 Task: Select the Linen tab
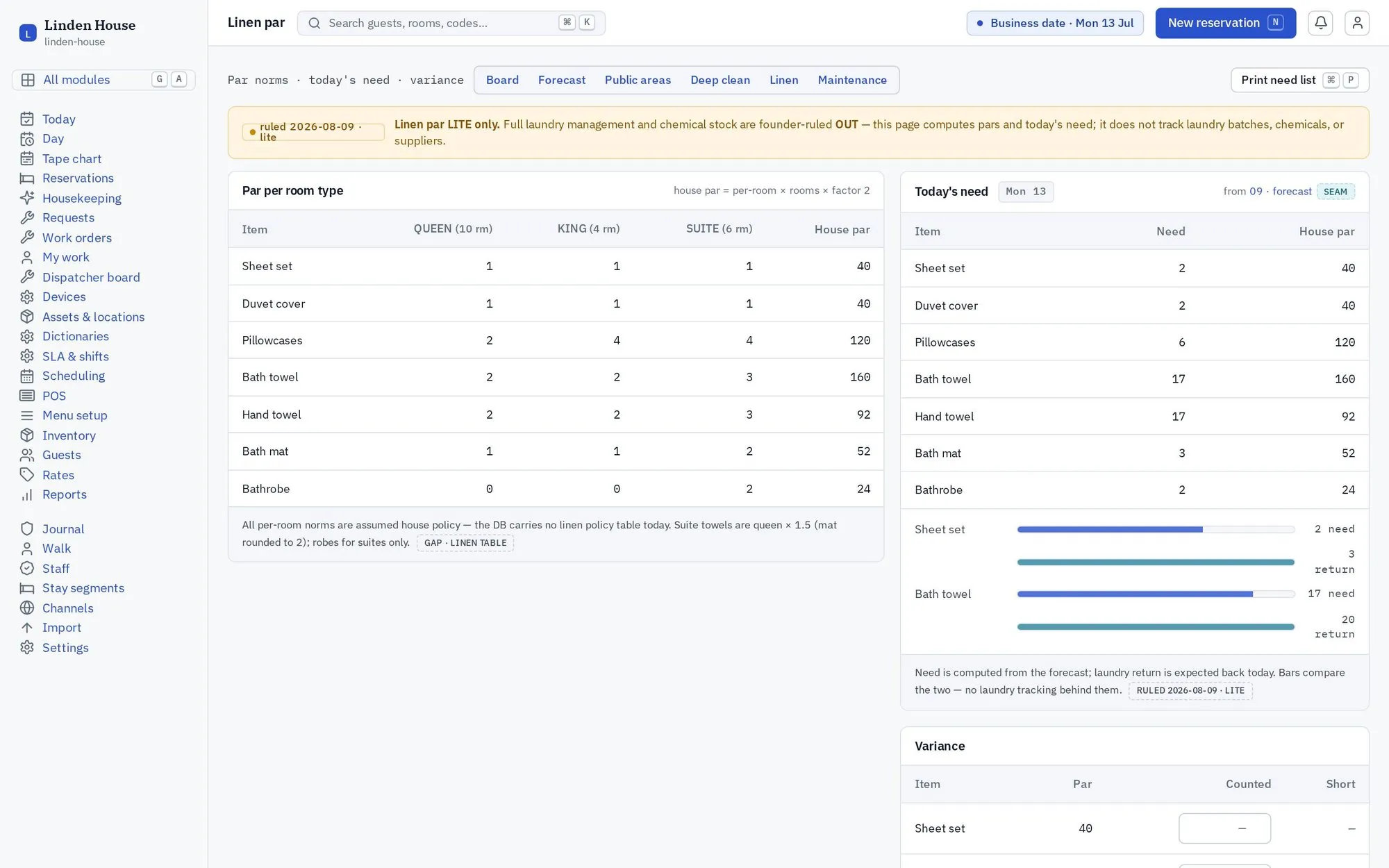pyautogui.click(x=783, y=80)
